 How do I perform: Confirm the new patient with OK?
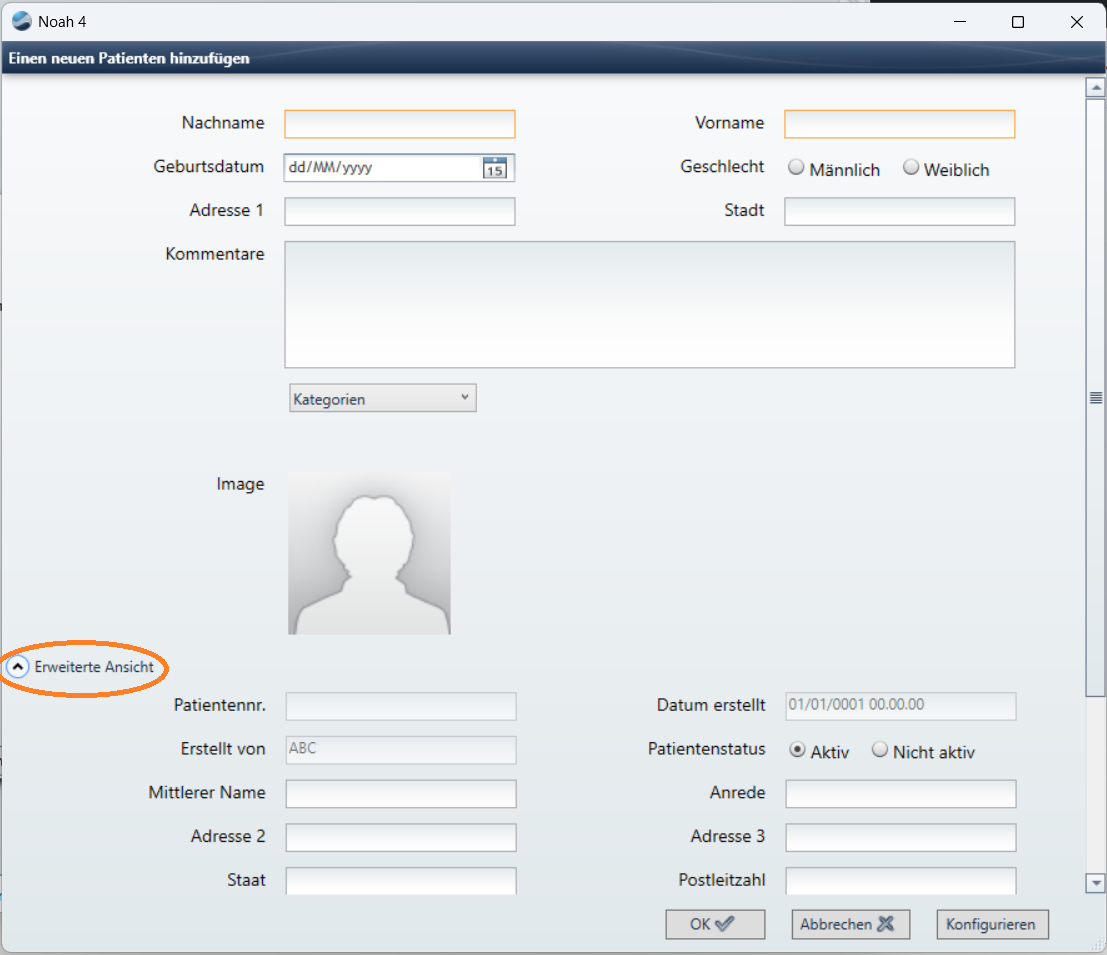click(x=715, y=924)
